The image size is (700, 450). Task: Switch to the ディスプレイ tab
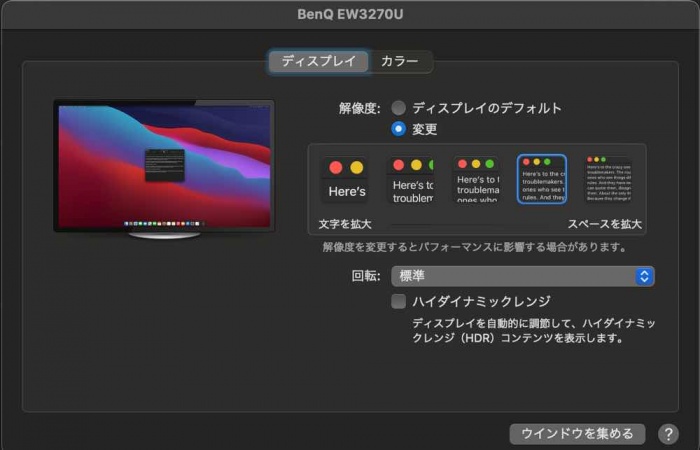pos(319,61)
